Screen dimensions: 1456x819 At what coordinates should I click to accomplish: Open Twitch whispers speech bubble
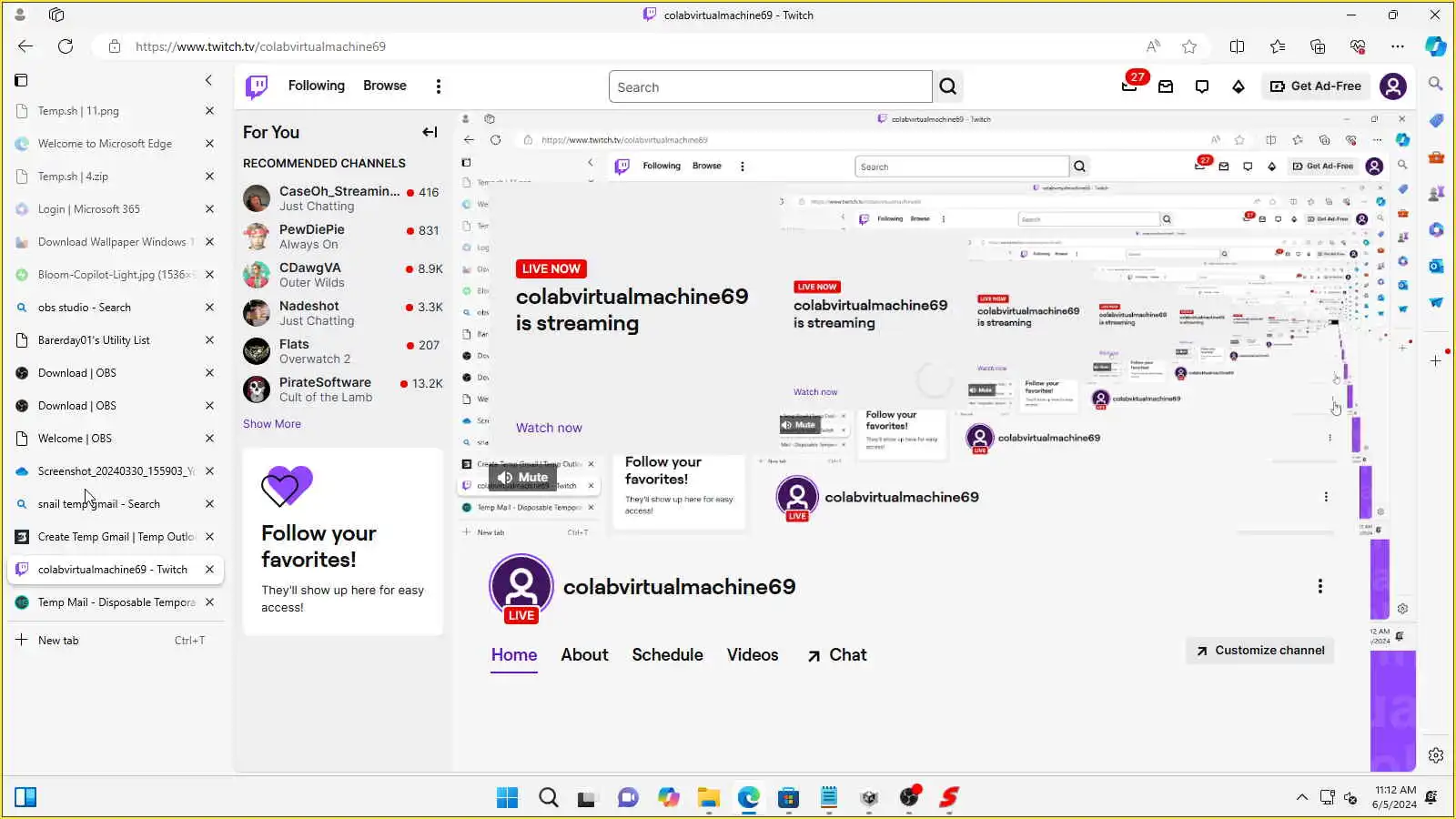click(1202, 86)
